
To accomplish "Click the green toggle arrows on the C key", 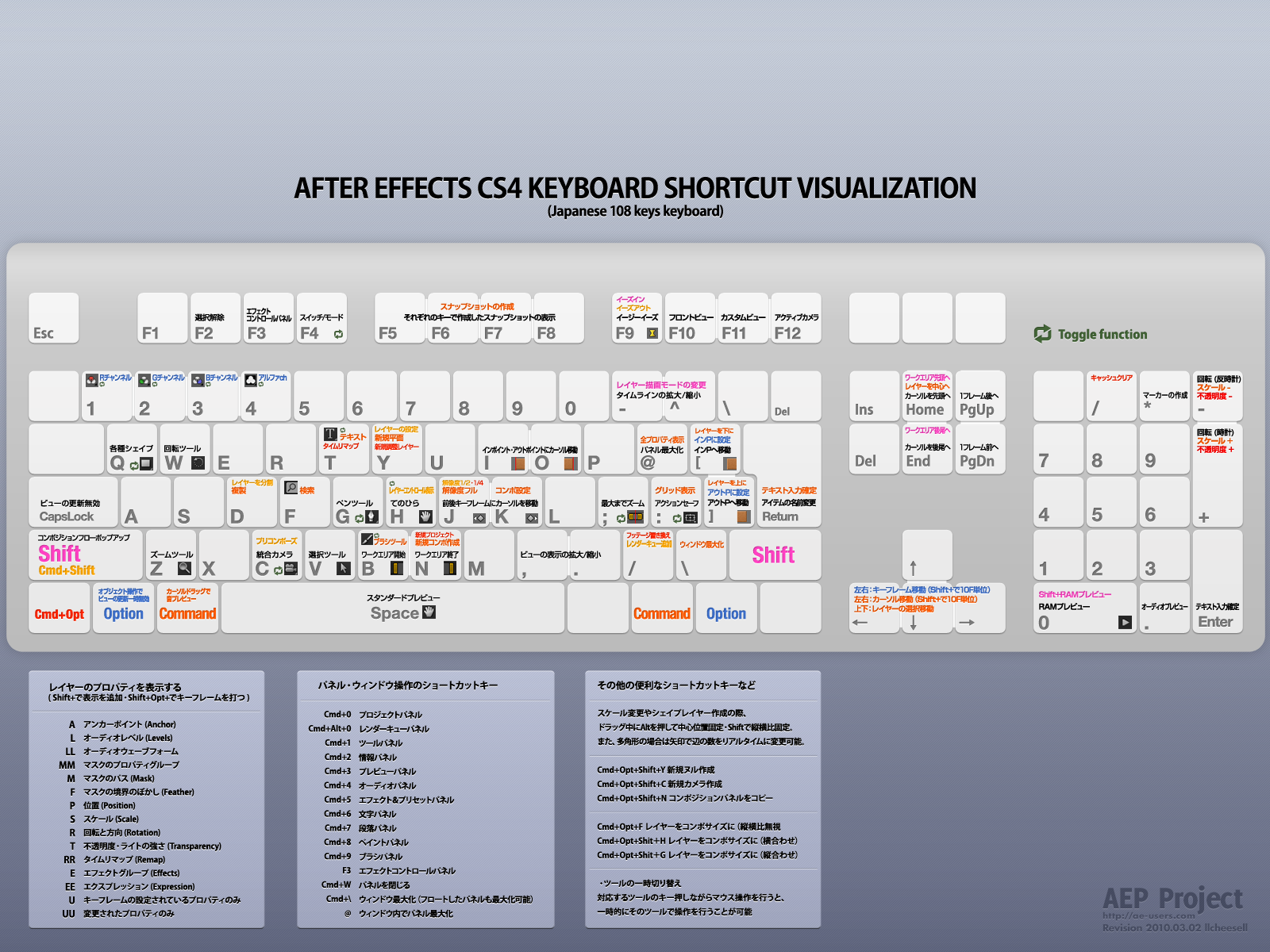I will (278, 570).
